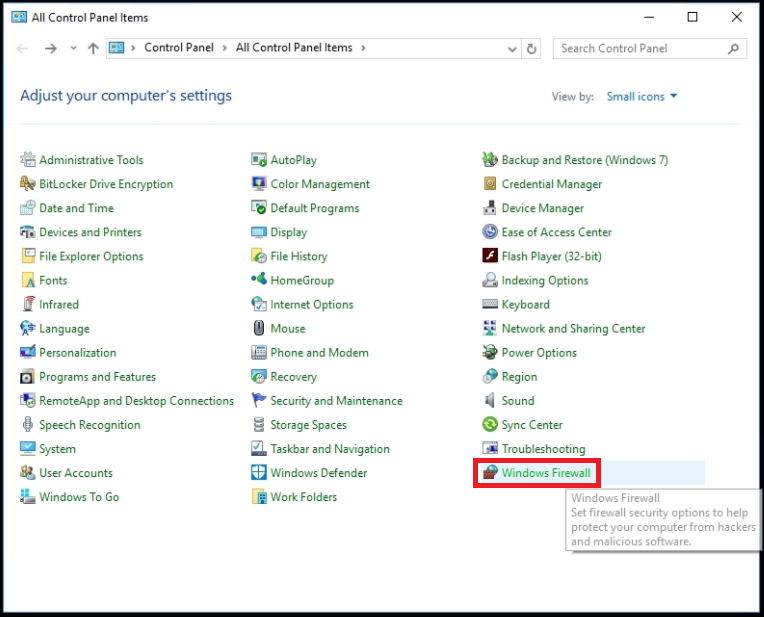
Task: Go up one folder level
Action: coord(93,48)
